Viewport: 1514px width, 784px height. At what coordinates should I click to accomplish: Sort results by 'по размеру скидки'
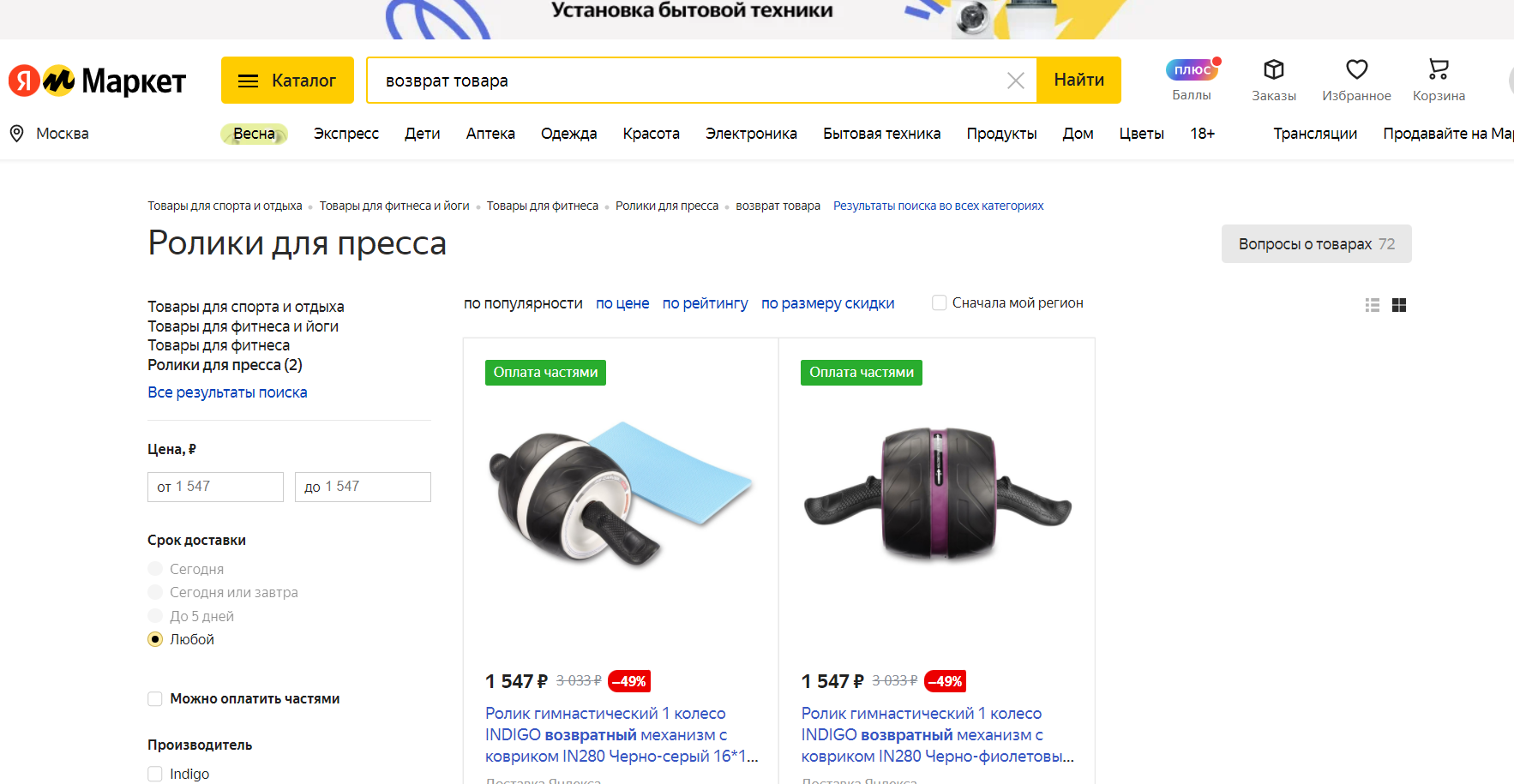coord(827,303)
